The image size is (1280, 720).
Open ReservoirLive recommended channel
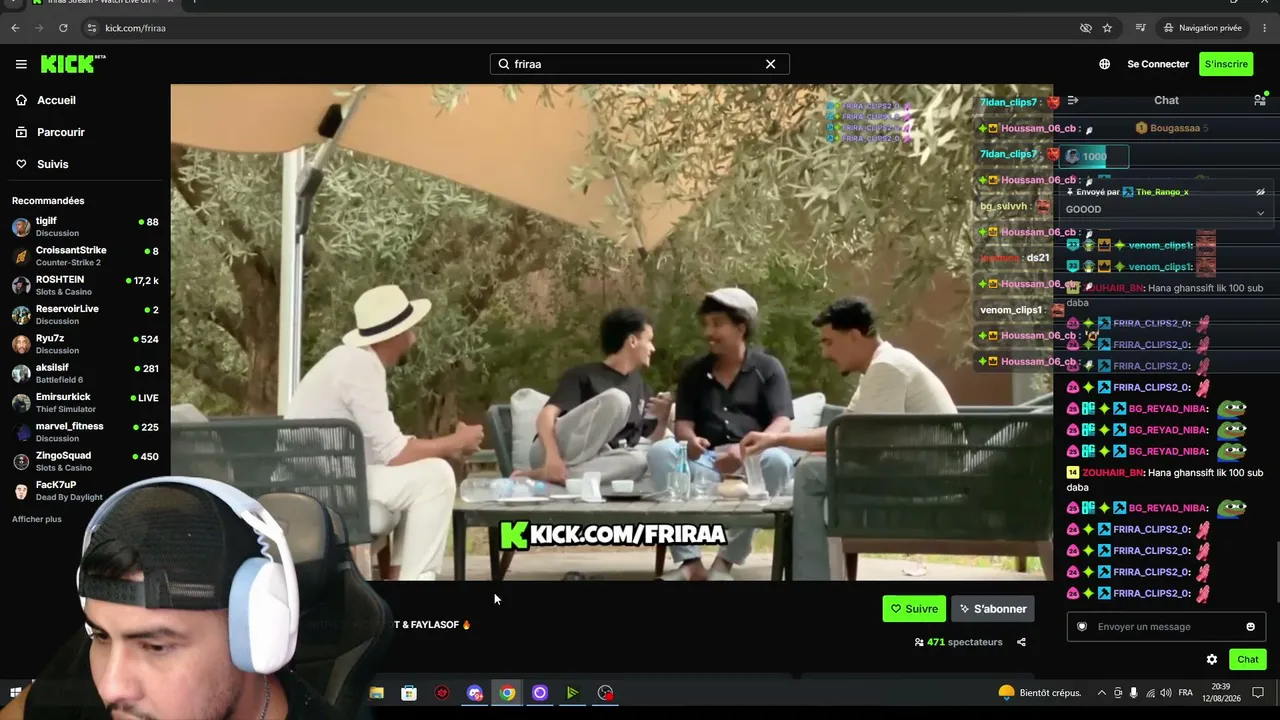(85, 314)
